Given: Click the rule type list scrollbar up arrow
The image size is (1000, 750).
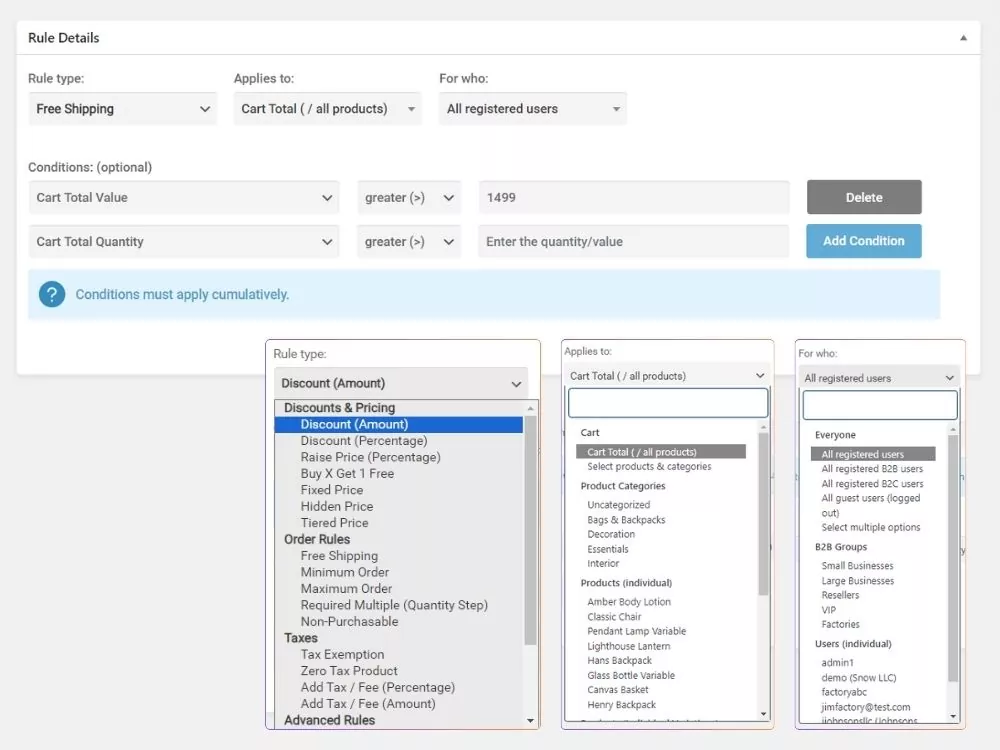Looking at the screenshot, I should click(x=531, y=408).
